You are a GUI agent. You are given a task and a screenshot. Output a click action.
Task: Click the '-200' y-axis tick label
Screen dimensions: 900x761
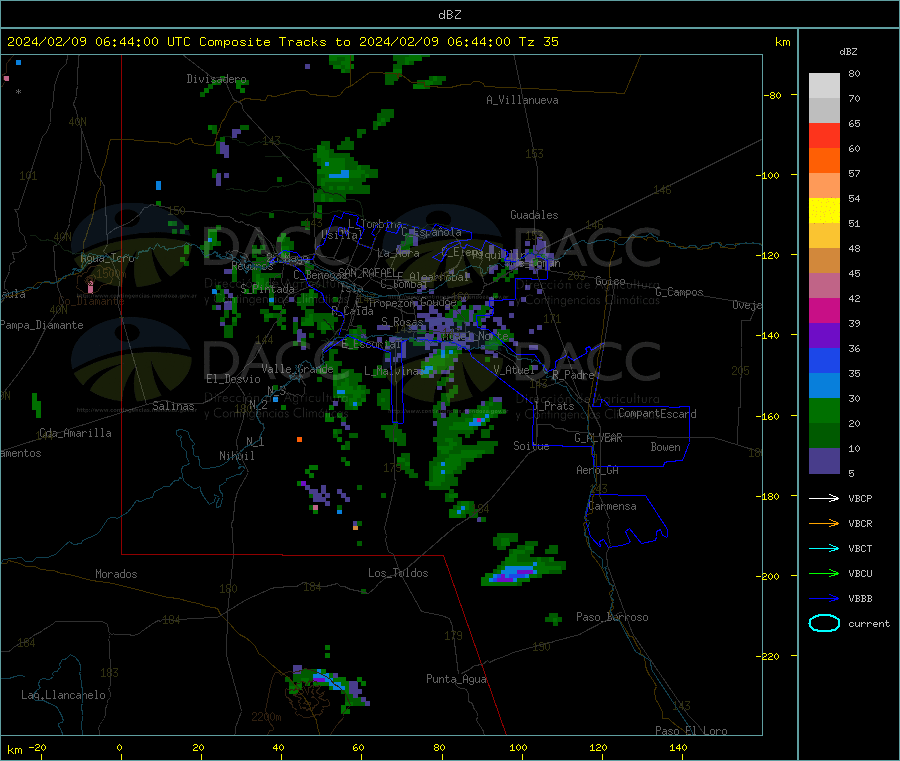(767, 577)
